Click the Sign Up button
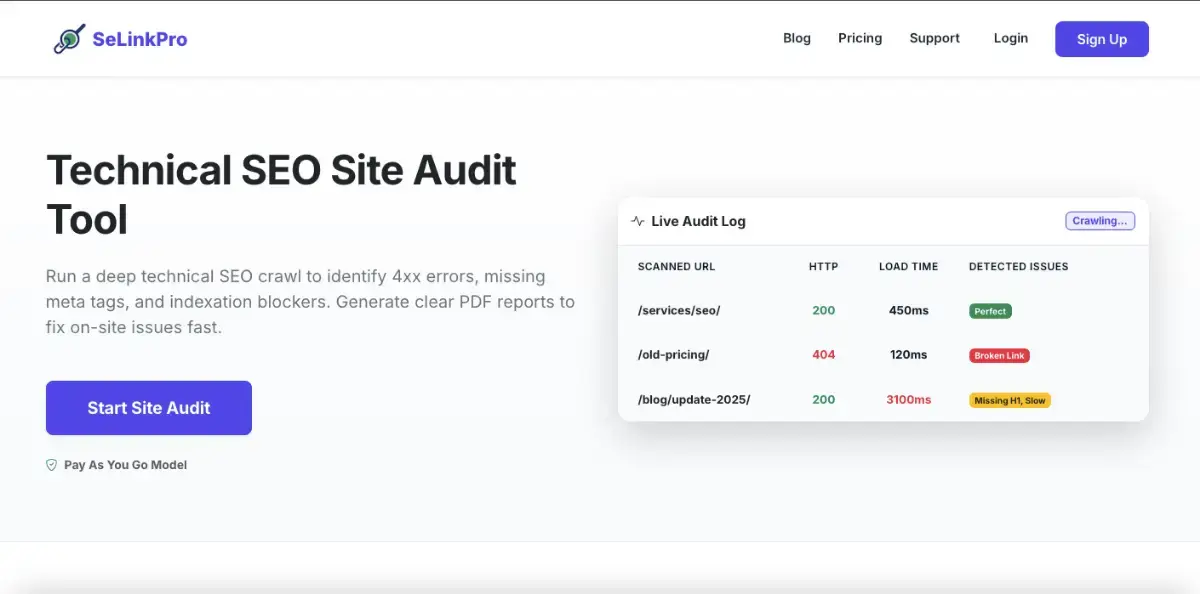The height and width of the screenshot is (594, 1200). pos(1102,39)
